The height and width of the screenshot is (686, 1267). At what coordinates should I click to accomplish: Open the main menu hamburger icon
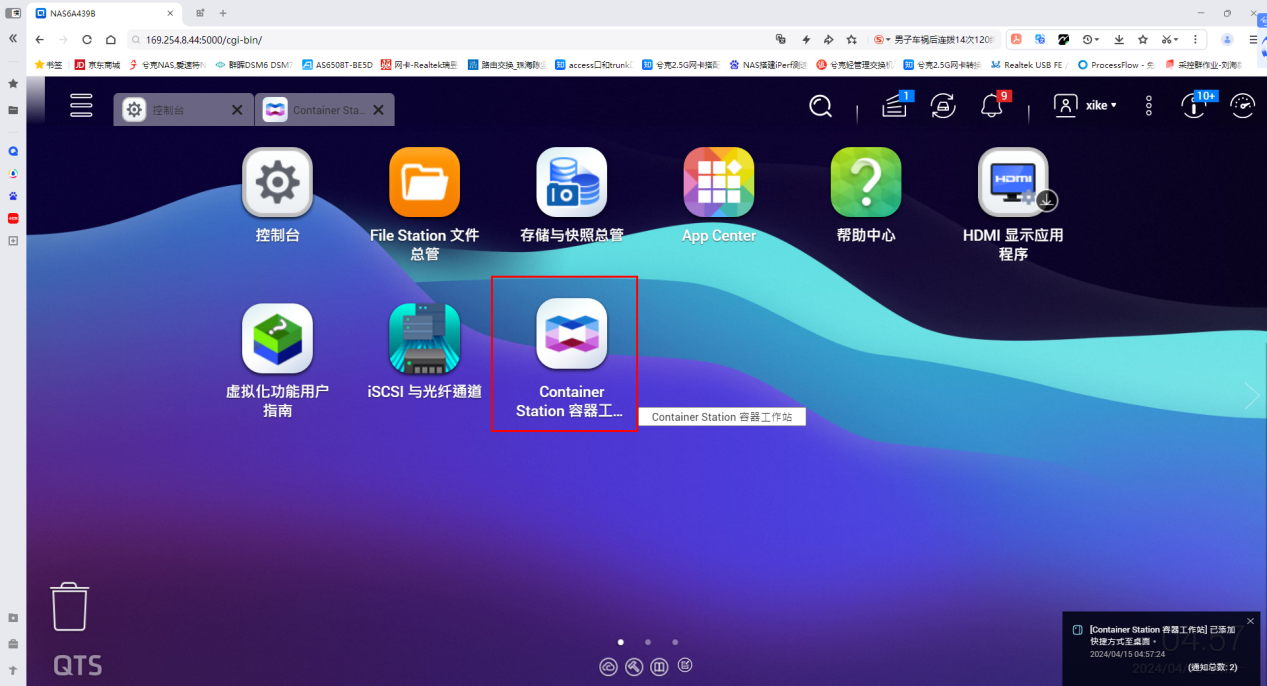[80, 105]
